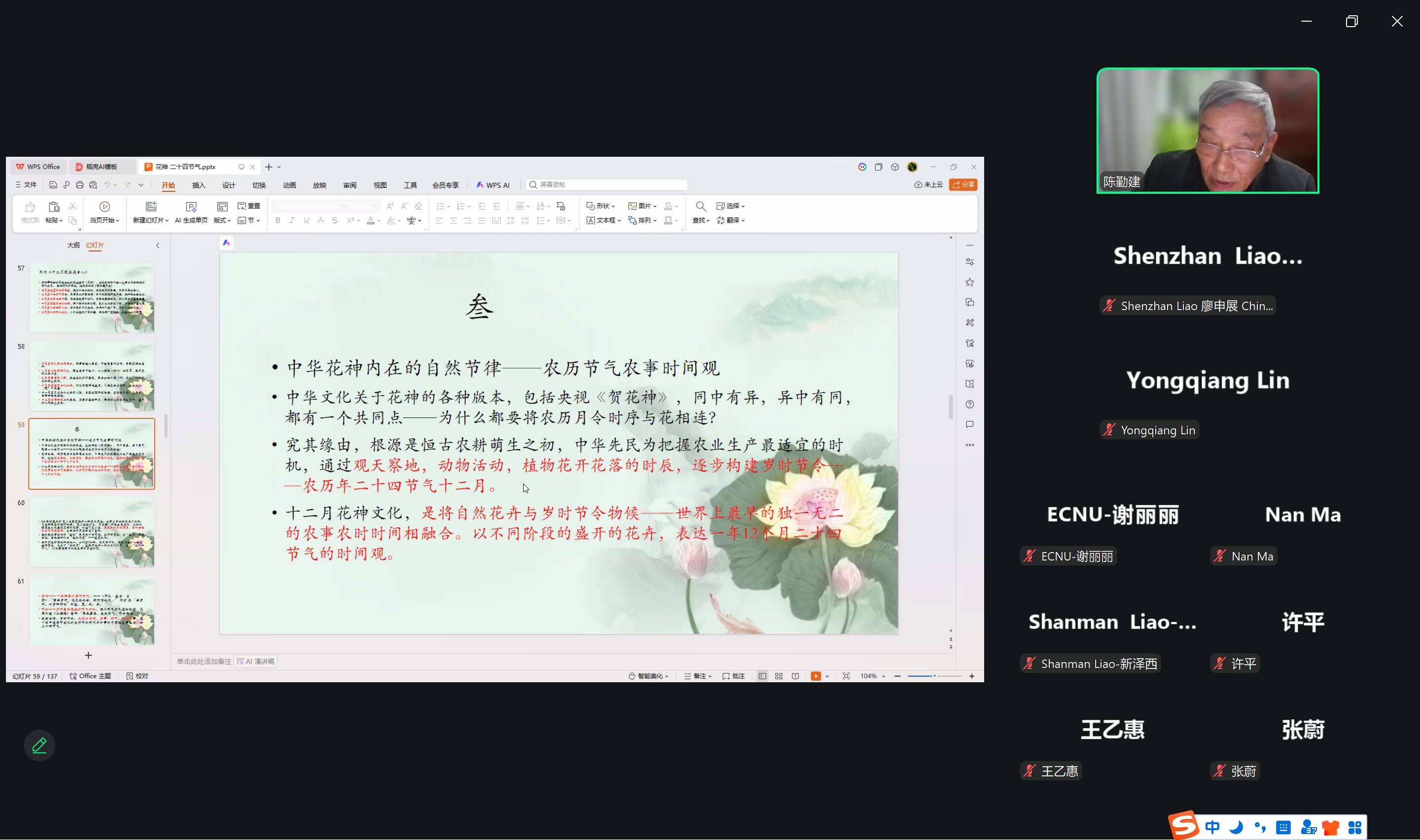1420x840 pixels.
Task: Click the WPS AI floating icon above the slide
Action: 226,243
